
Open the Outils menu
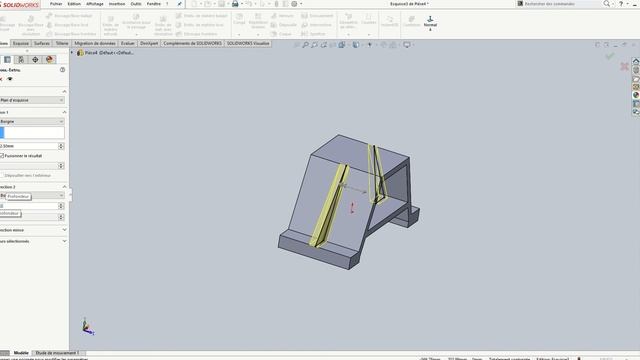(x=136, y=4)
